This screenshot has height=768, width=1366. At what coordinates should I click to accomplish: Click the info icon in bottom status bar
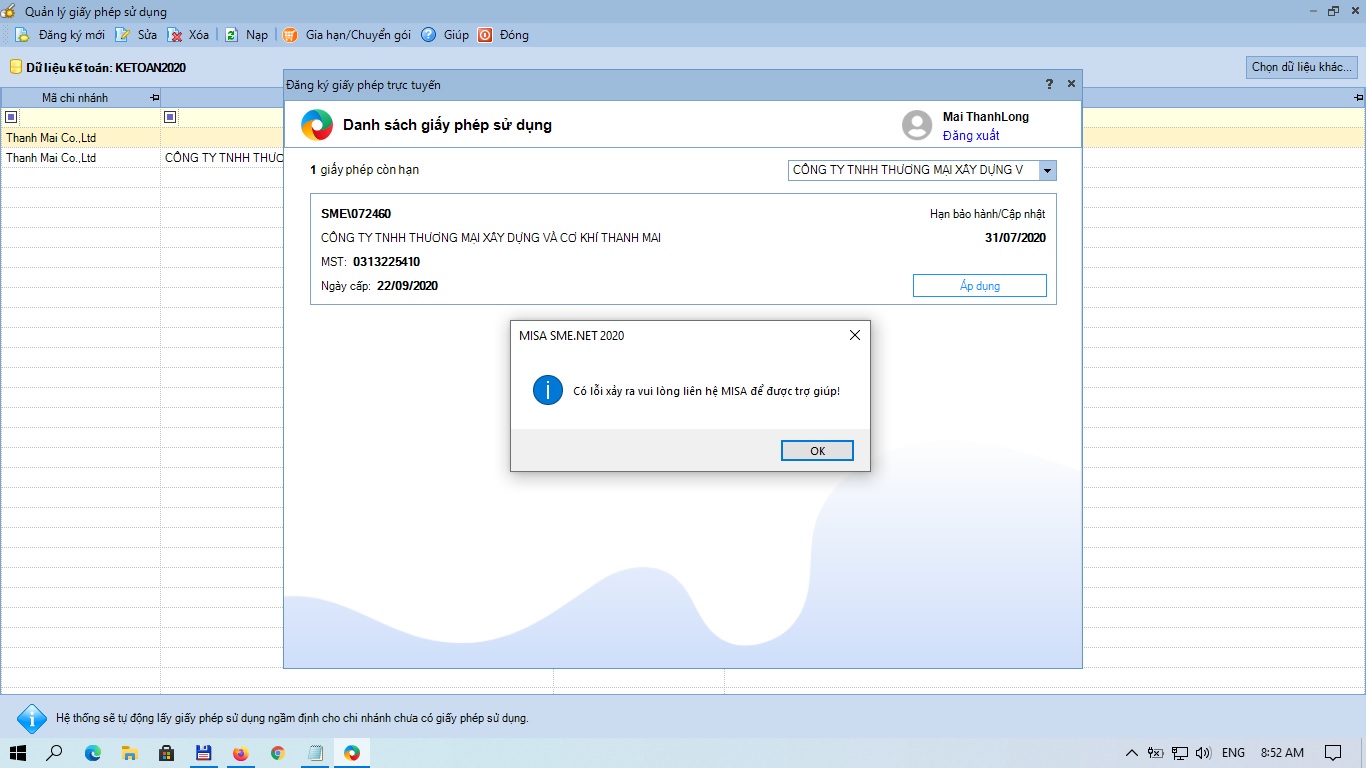(32, 718)
